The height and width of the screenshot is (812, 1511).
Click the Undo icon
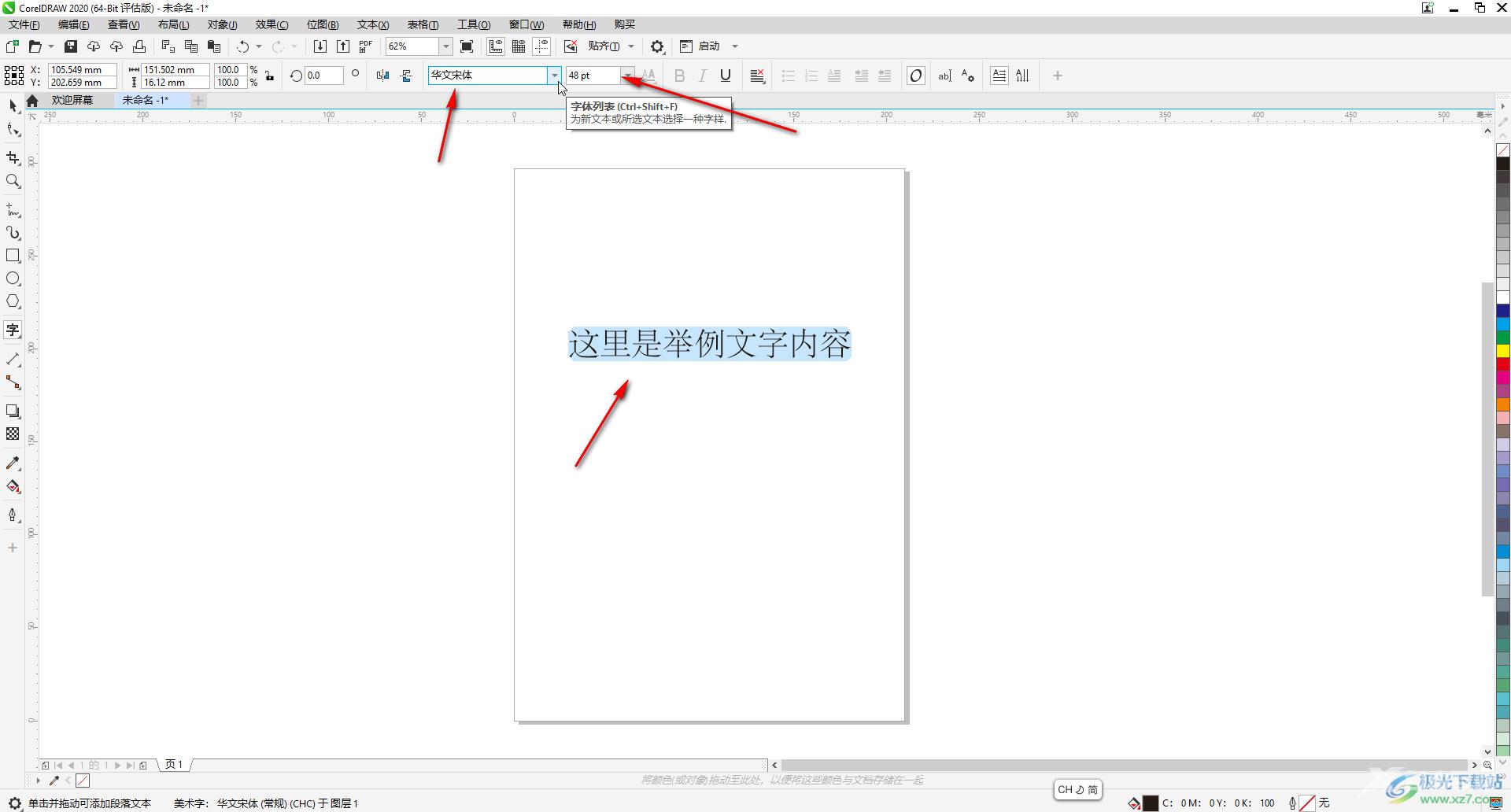coord(243,46)
